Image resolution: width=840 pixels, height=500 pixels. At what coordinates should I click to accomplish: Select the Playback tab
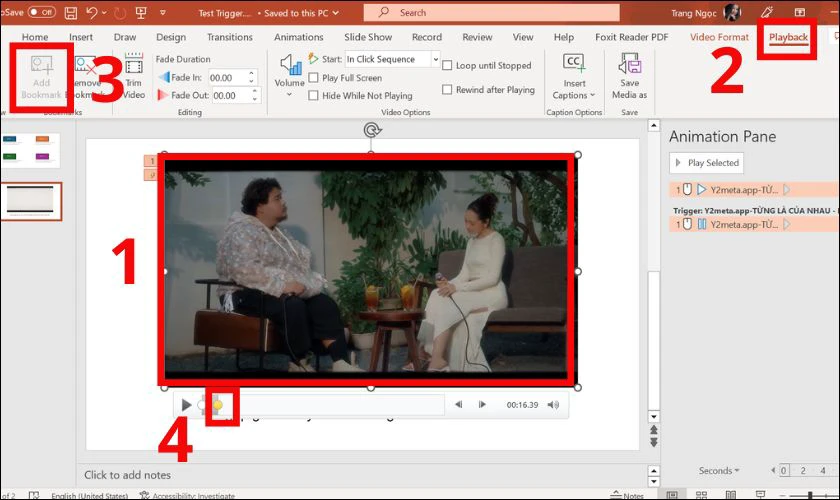[x=788, y=37]
